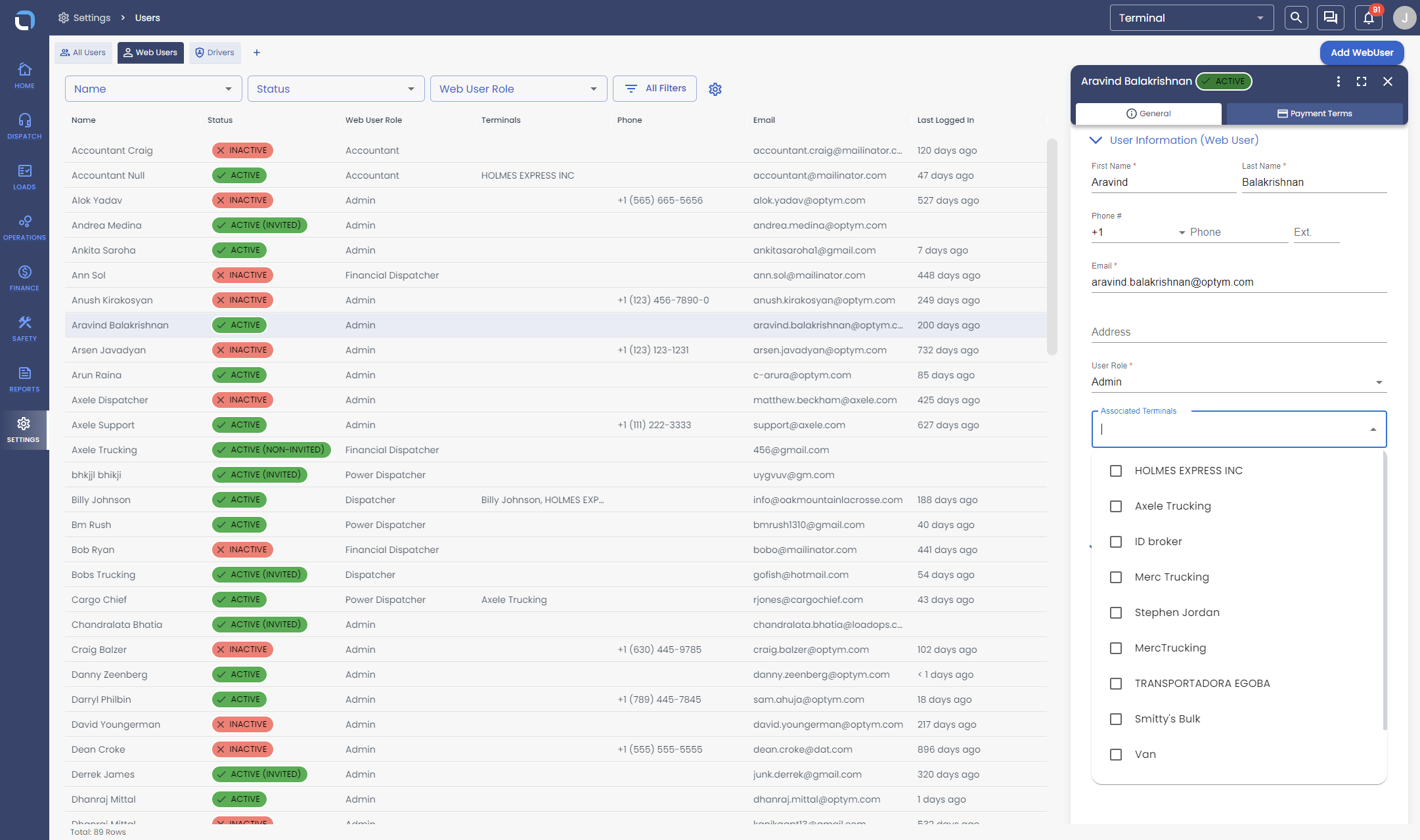
Task: Go to Dispatch in the sidebar
Action: click(x=24, y=126)
